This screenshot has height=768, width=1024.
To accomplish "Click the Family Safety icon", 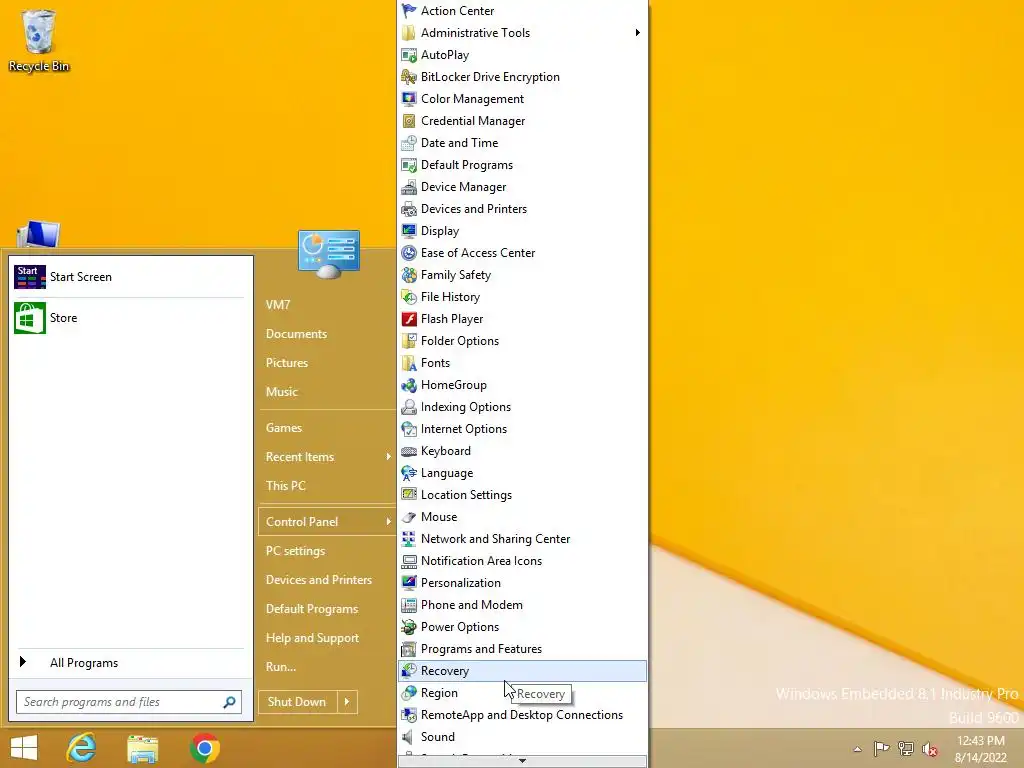I will click(x=409, y=275).
